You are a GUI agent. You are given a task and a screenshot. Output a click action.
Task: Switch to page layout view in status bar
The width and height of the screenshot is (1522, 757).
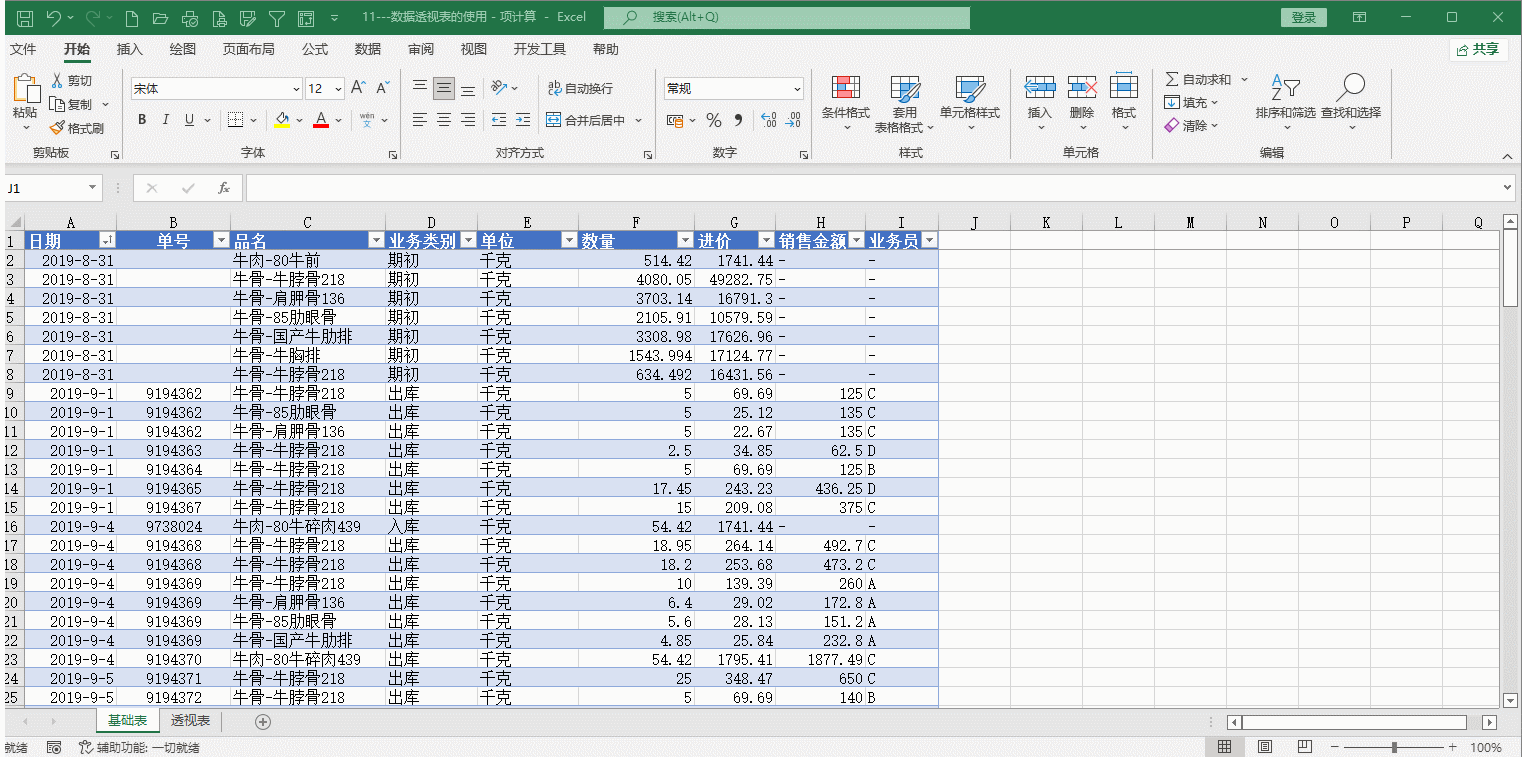(x=1265, y=747)
